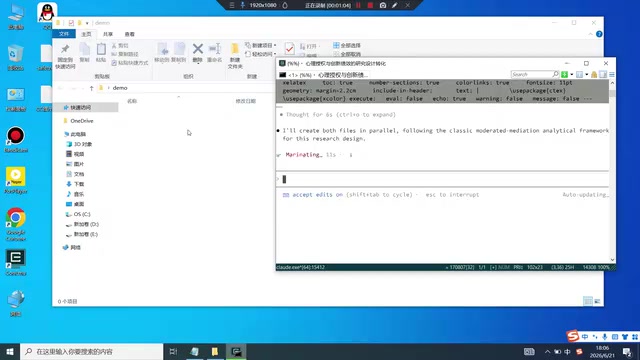
Task: Collapse the Explorer ribbon with chevron
Action: pos(590,34)
